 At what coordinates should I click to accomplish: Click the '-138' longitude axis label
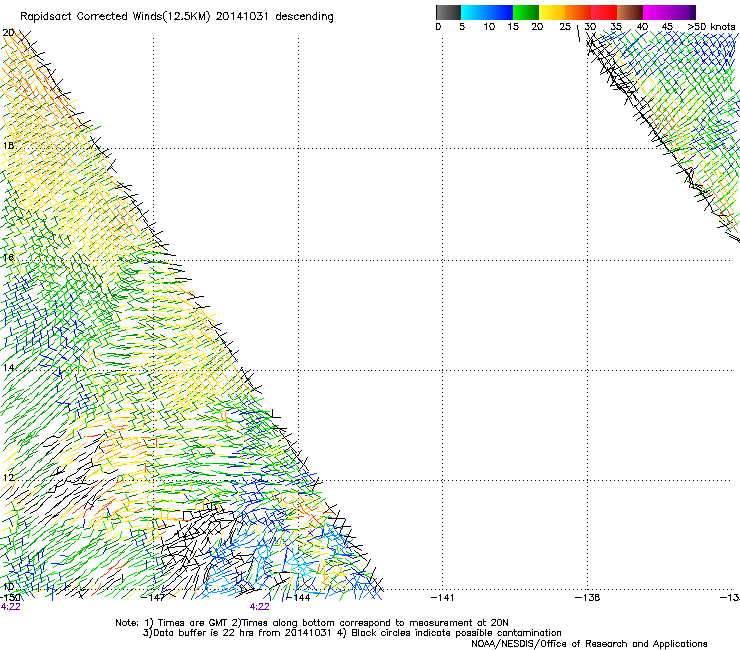tap(588, 598)
